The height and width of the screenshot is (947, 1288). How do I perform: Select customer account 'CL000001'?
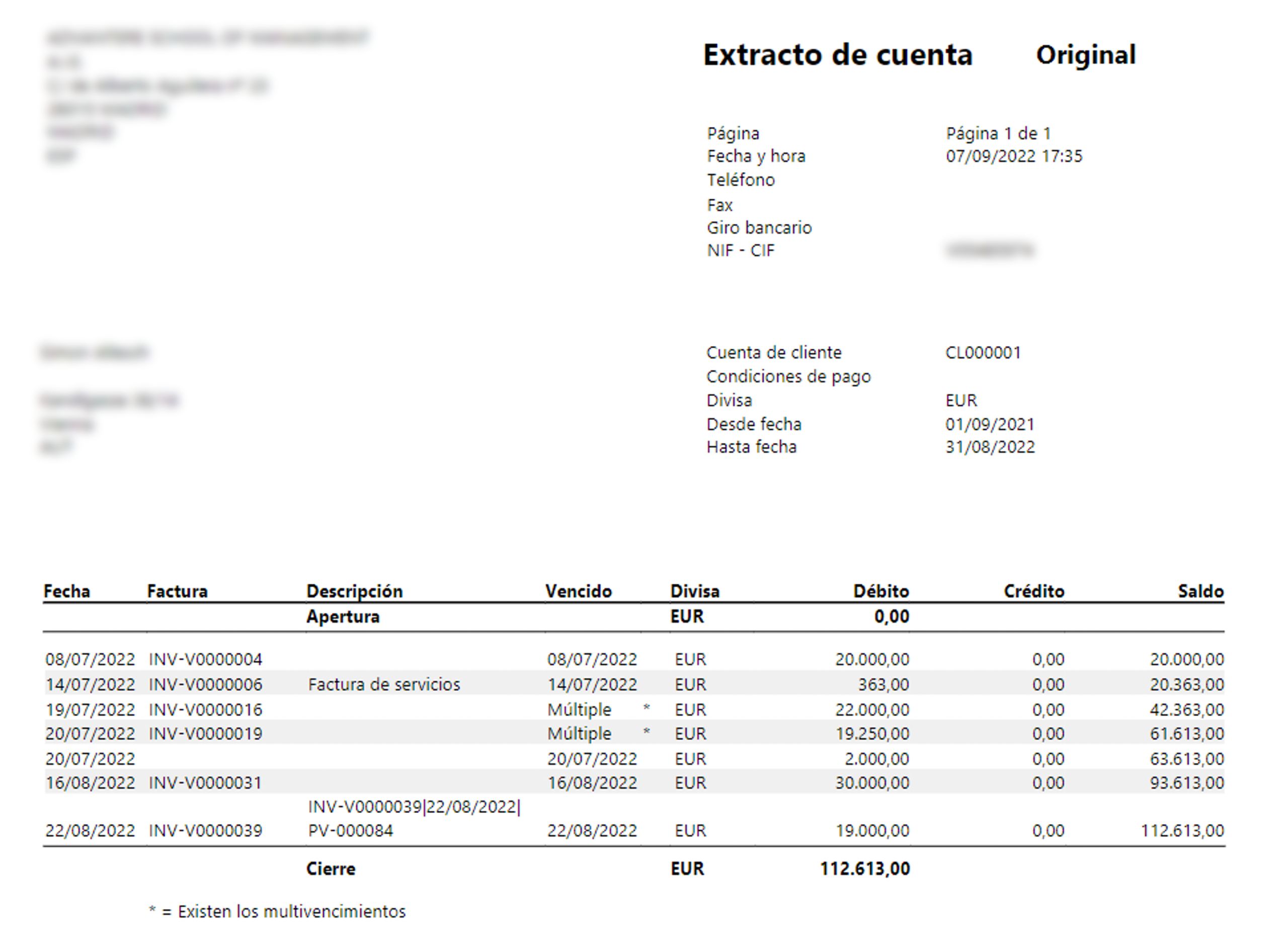(983, 353)
